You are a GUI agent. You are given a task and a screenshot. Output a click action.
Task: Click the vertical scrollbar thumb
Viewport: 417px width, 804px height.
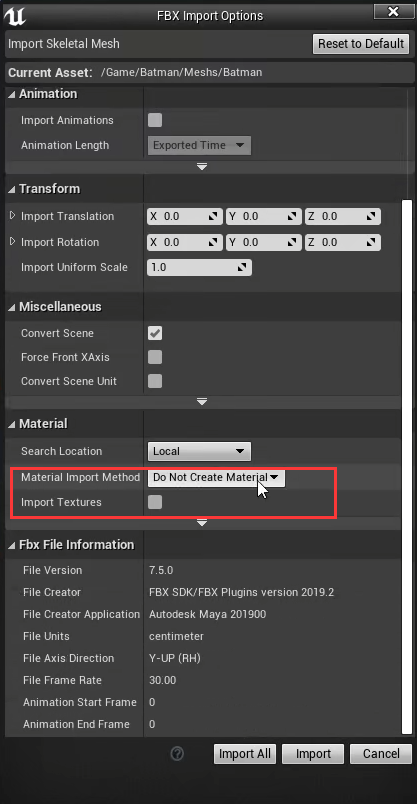(407, 466)
